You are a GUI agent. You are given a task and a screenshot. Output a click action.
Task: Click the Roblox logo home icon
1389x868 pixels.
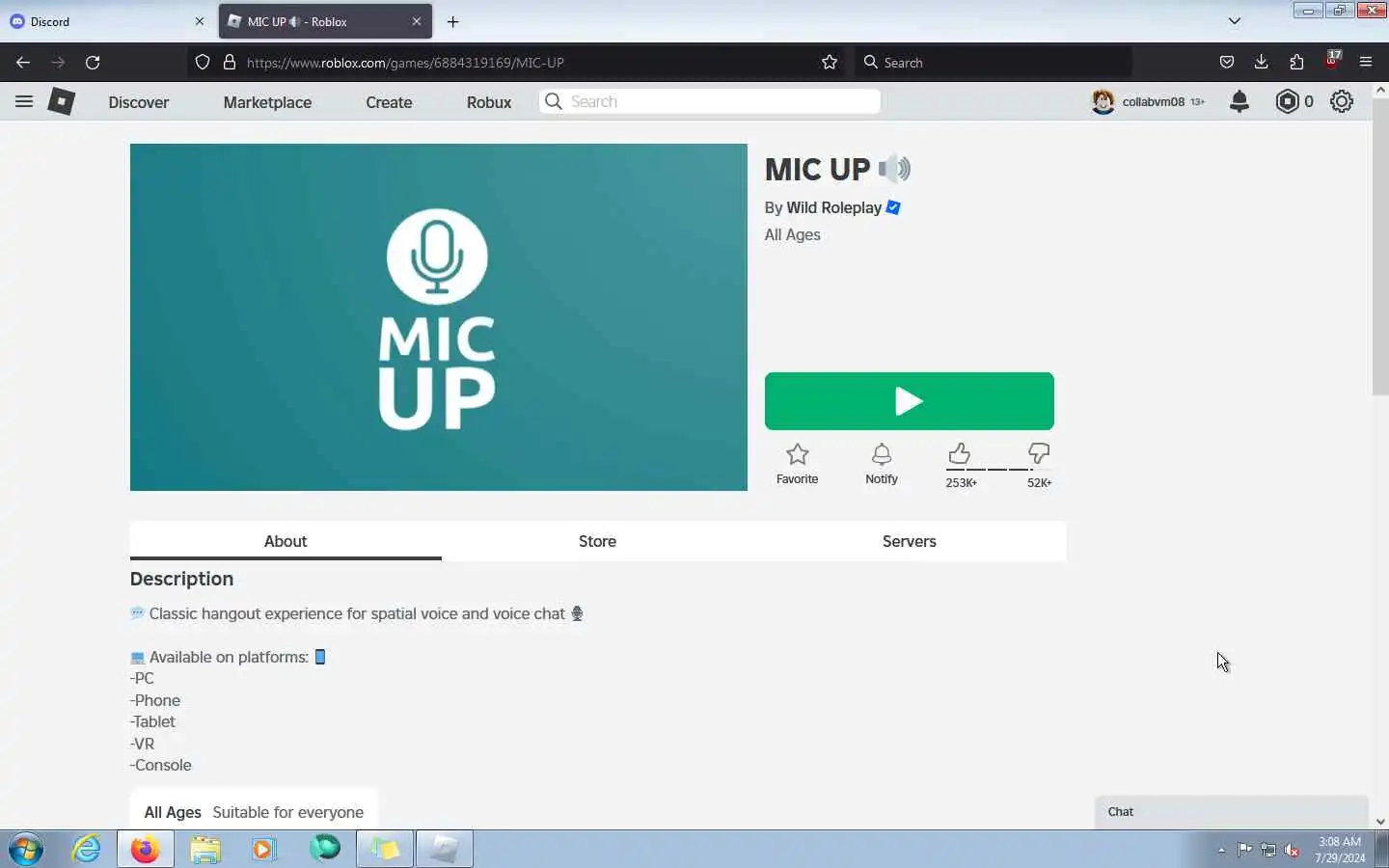coord(62,101)
